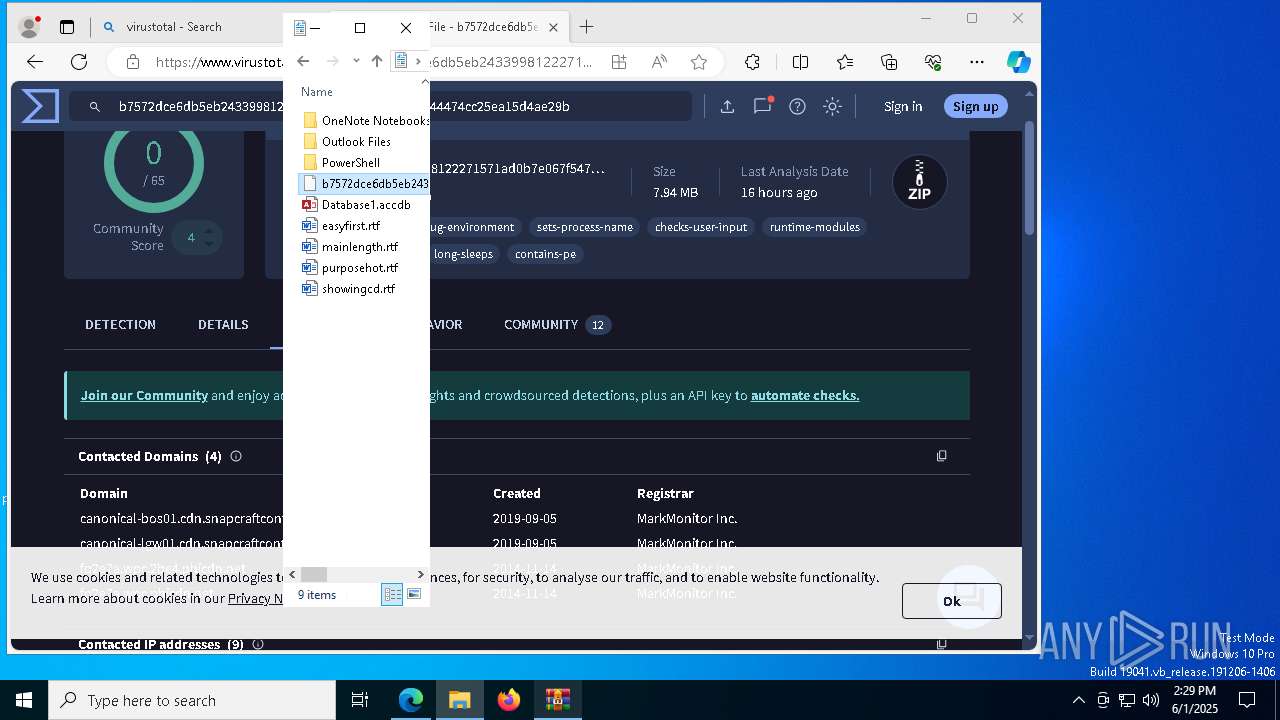Open Edge settings and more menu
1280x720 pixels.
coord(977,62)
